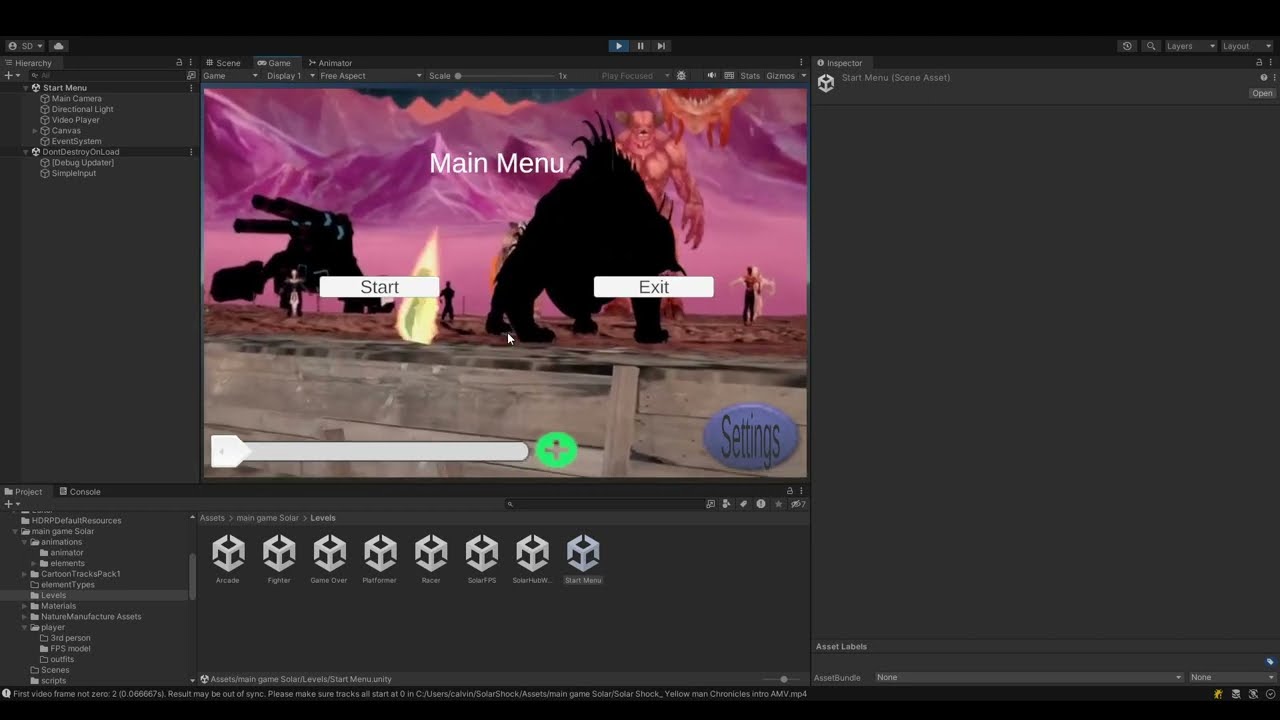Click the Hierarchy search field
Screen dimensions: 1280x720
(108, 76)
